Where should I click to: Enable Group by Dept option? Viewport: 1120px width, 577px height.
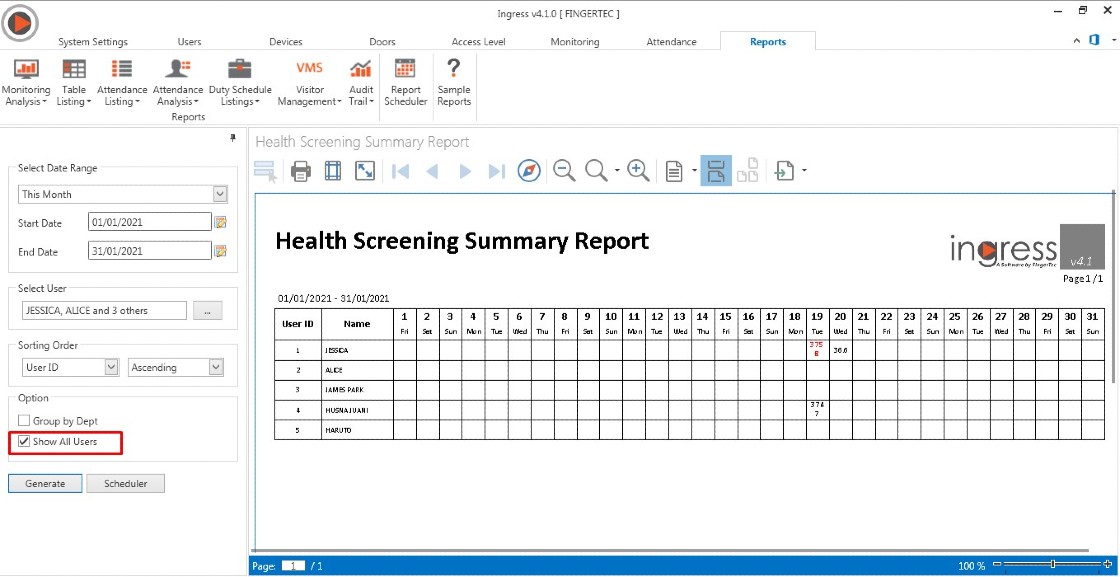pos(24,421)
